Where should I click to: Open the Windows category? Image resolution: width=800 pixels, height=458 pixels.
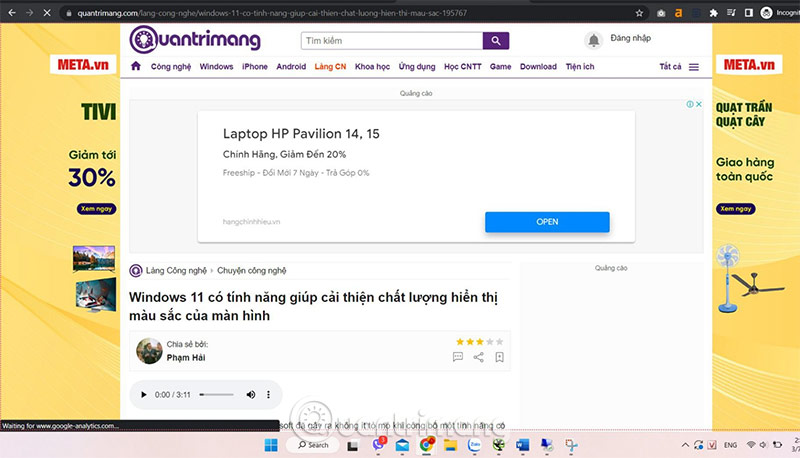coord(216,66)
